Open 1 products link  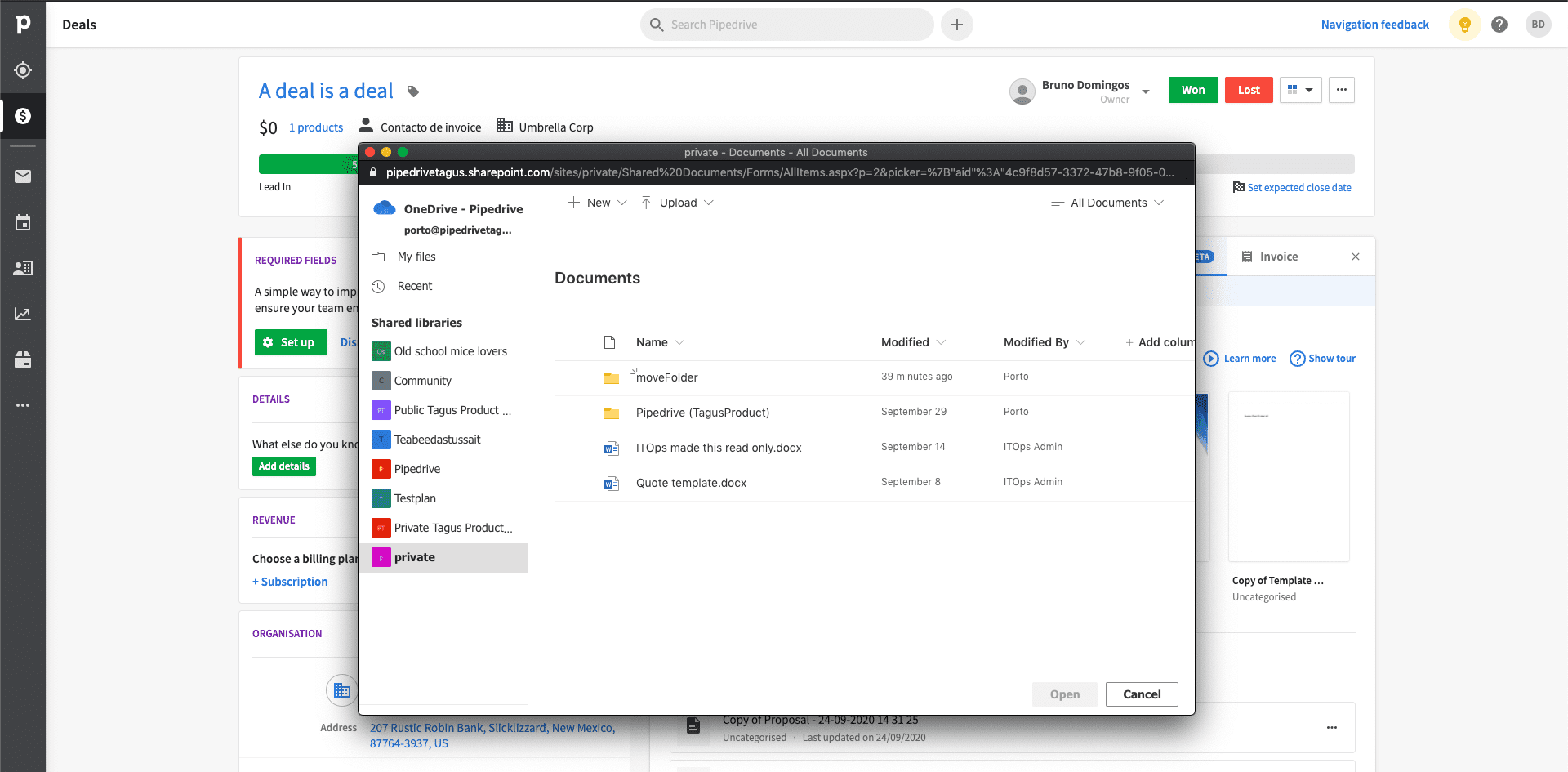tap(316, 127)
